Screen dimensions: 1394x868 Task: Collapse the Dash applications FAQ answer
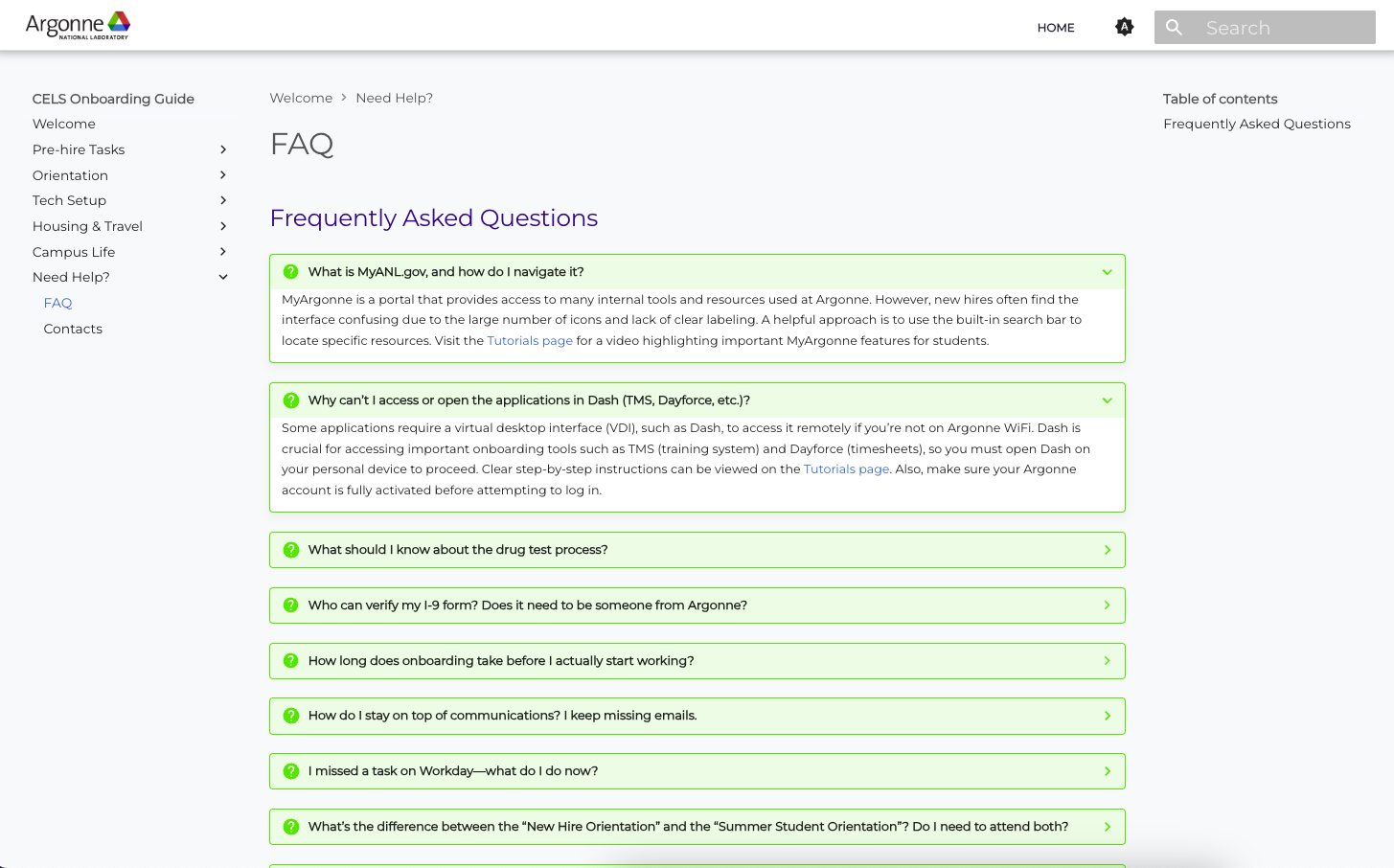[x=1107, y=400]
